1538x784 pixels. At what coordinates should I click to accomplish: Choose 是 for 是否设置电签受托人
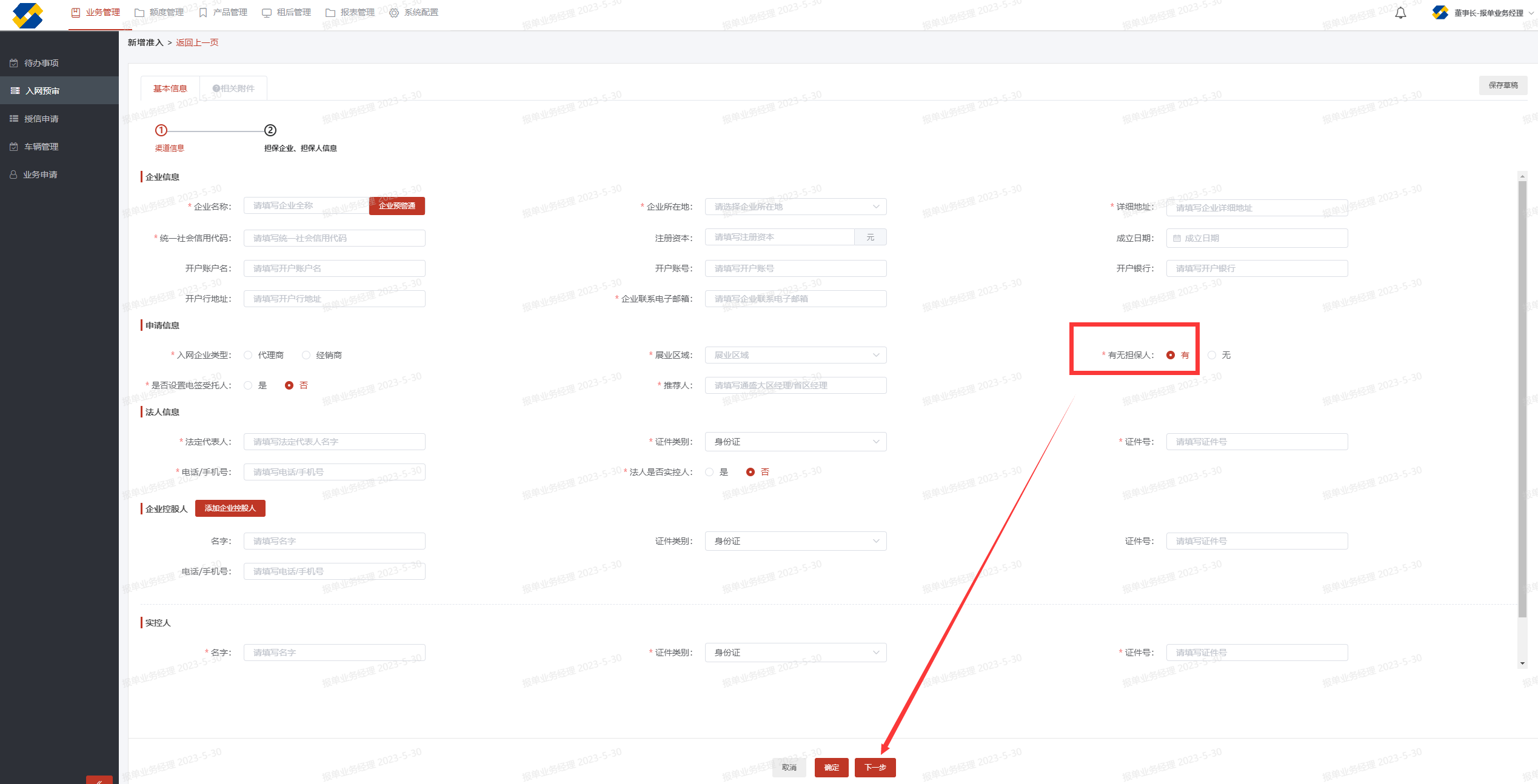pos(248,385)
